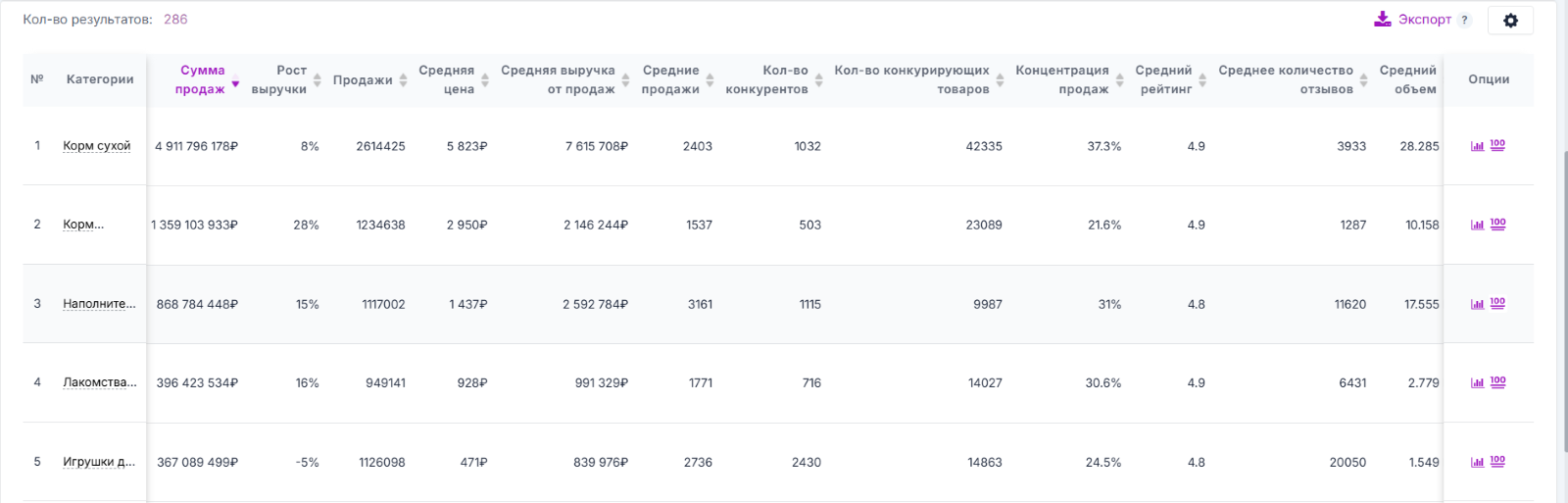1568x503 pixels.
Task: Open bar chart icon for Игрушки row
Action: [1478, 462]
